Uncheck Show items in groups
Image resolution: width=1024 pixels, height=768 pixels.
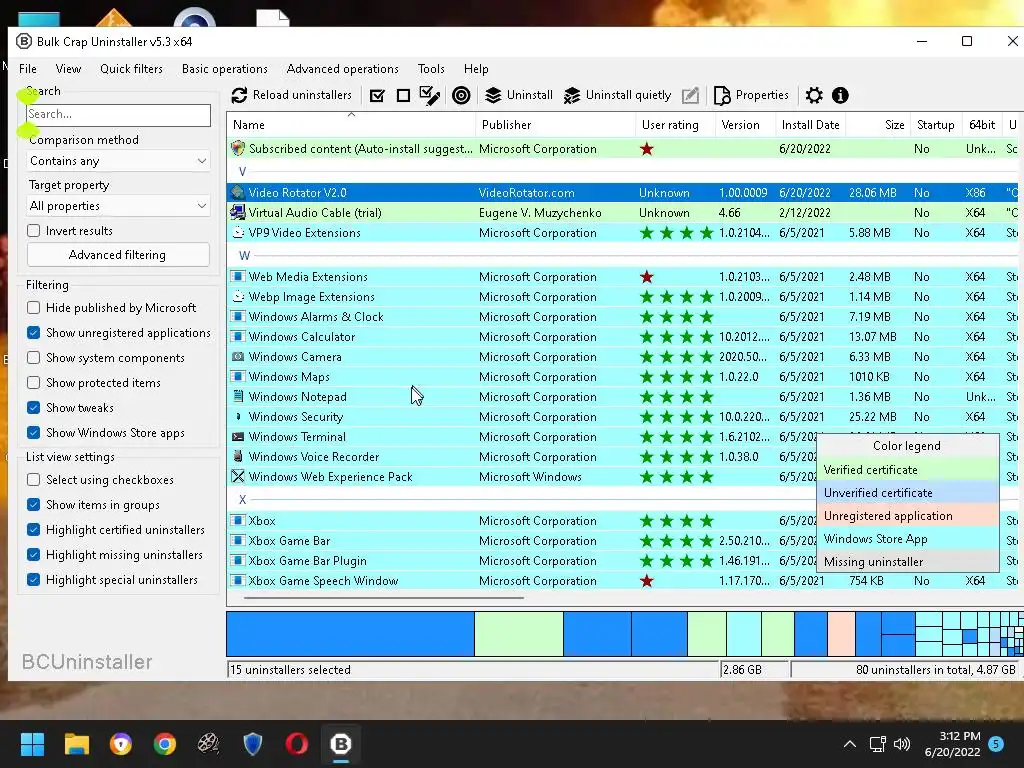[x=33, y=504]
